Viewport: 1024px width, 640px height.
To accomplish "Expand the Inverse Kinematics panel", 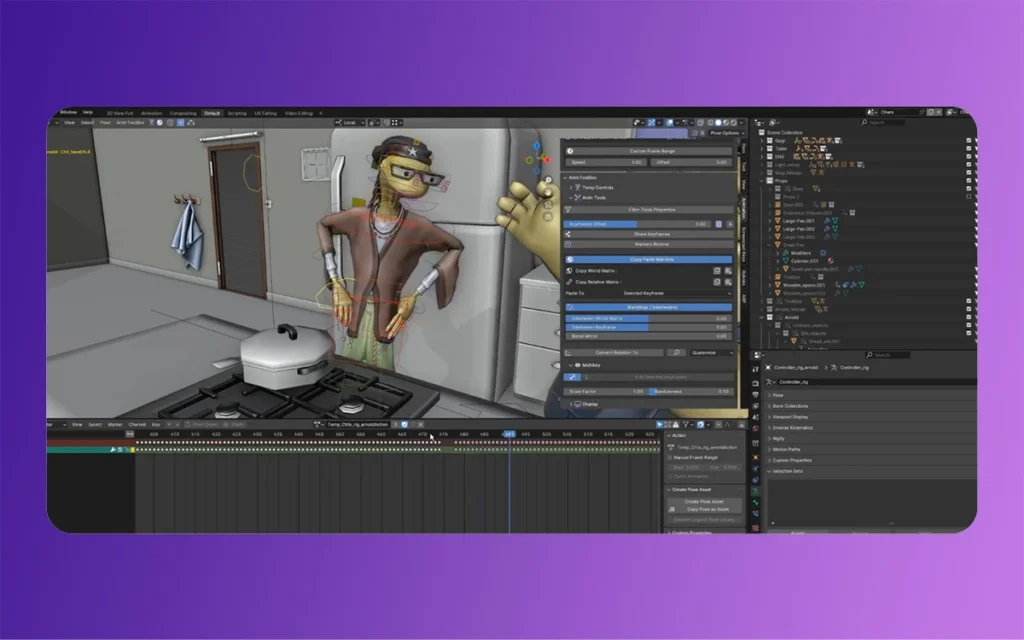I will point(769,428).
